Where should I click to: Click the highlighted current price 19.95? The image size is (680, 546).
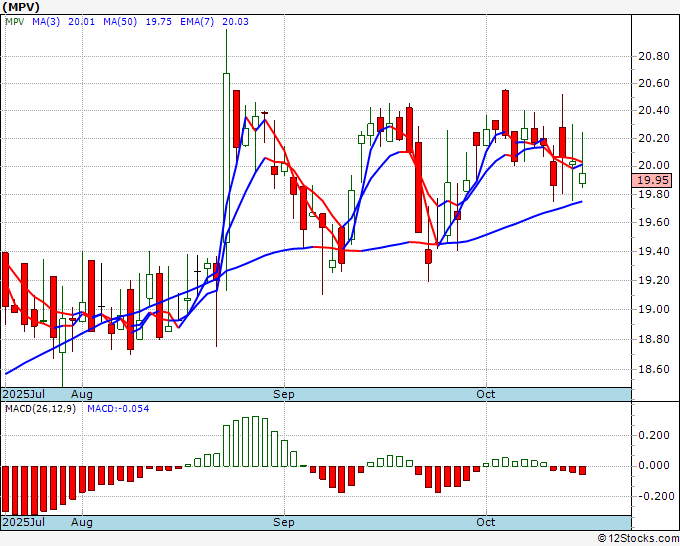click(x=652, y=180)
